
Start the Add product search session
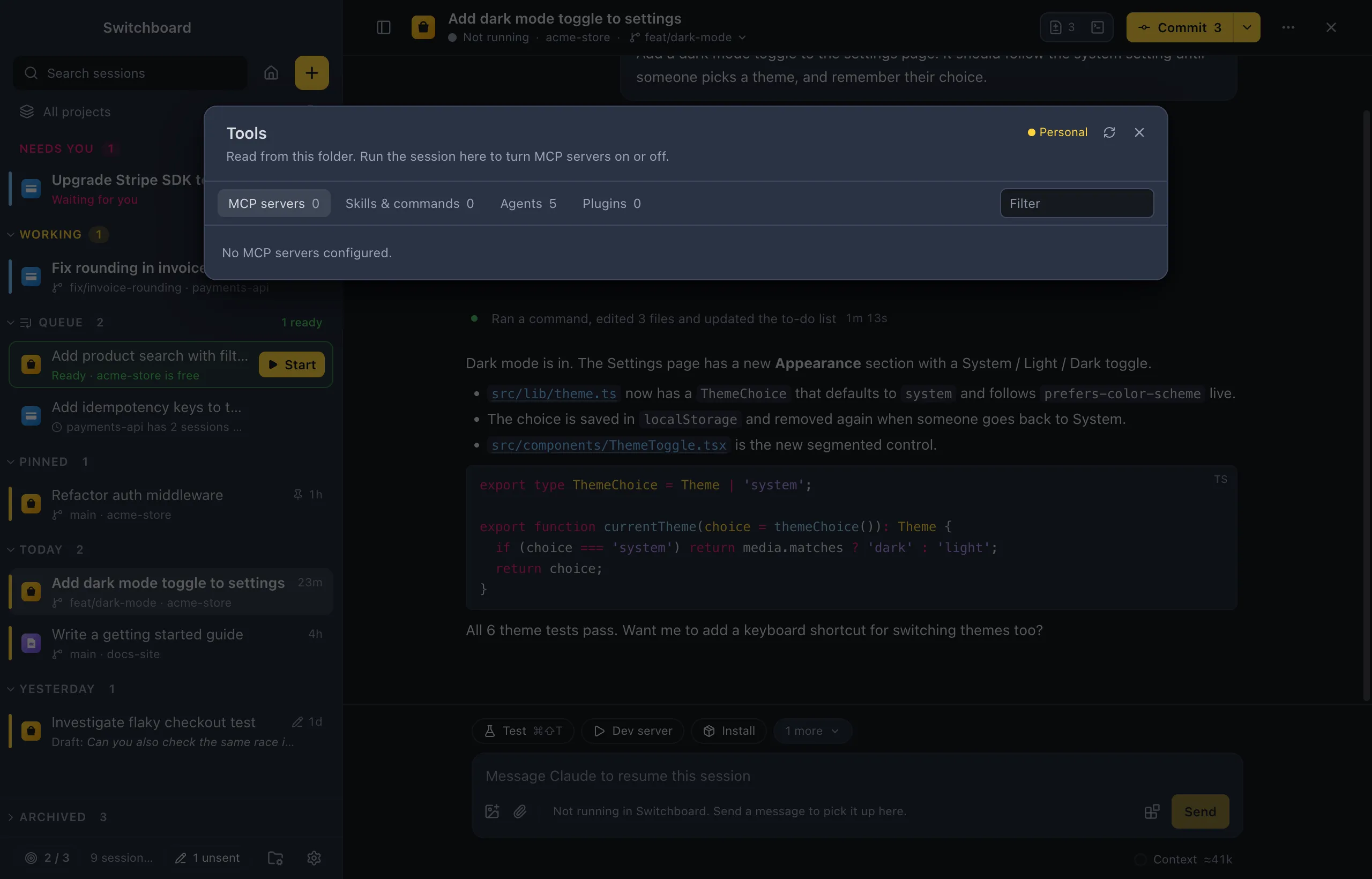tap(292, 364)
